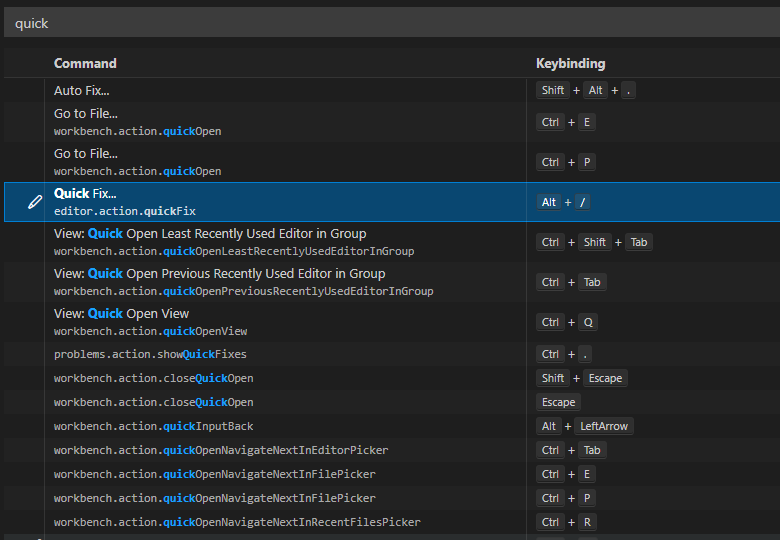Click the lone Escape keybinding for closeQuickOpen
The height and width of the screenshot is (540, 780).
(x=558, y=402)
